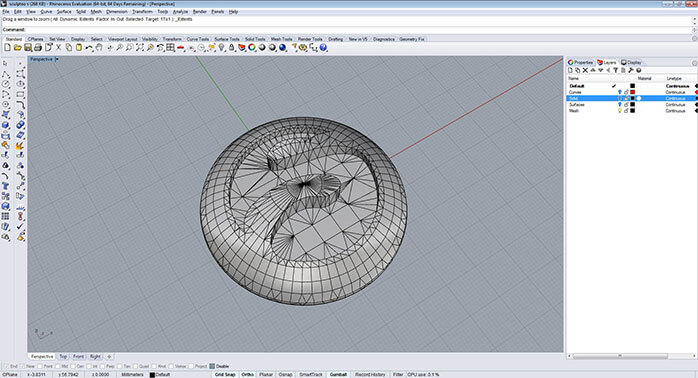Click the layer filter funnel icon
This screenshot has height=378, width=698.
click(616, 70)
